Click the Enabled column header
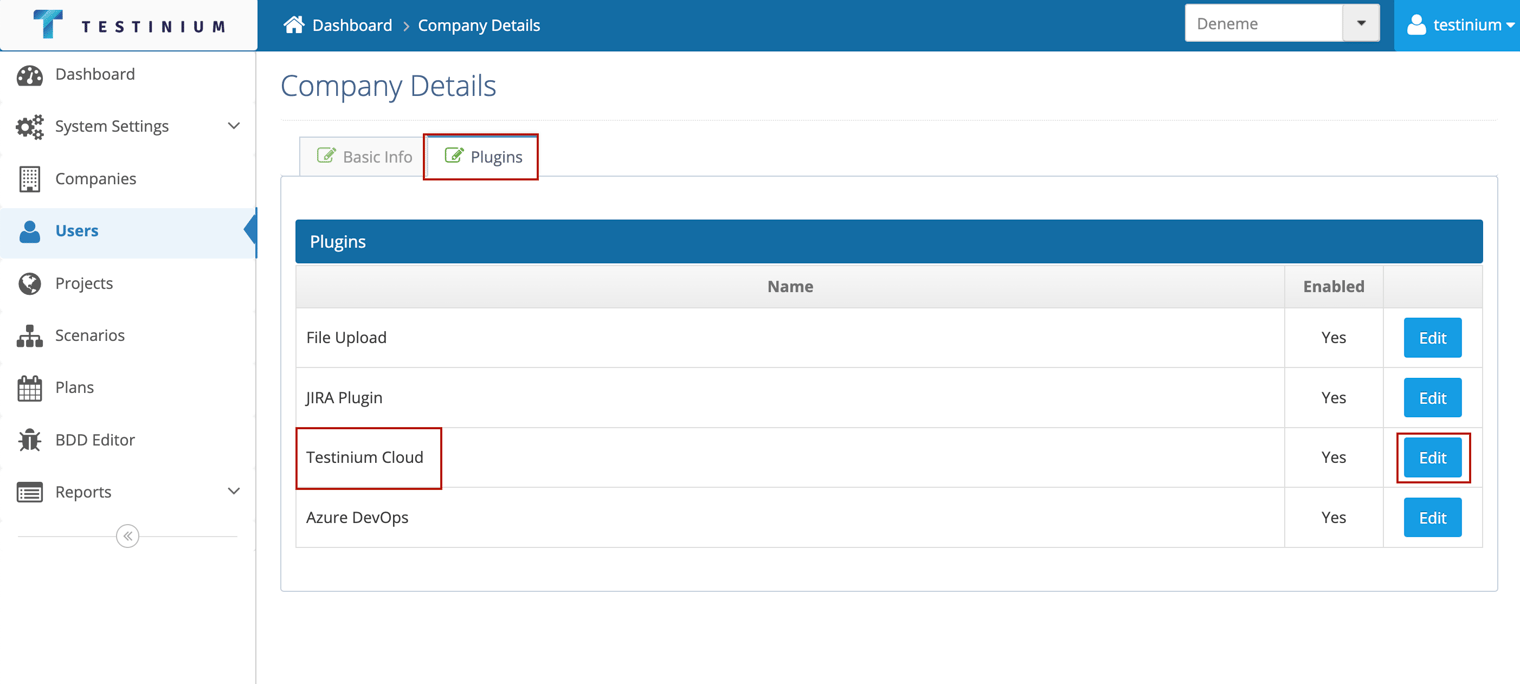This screenshot has height=684, width=1520. click(x=1333, y=286)
